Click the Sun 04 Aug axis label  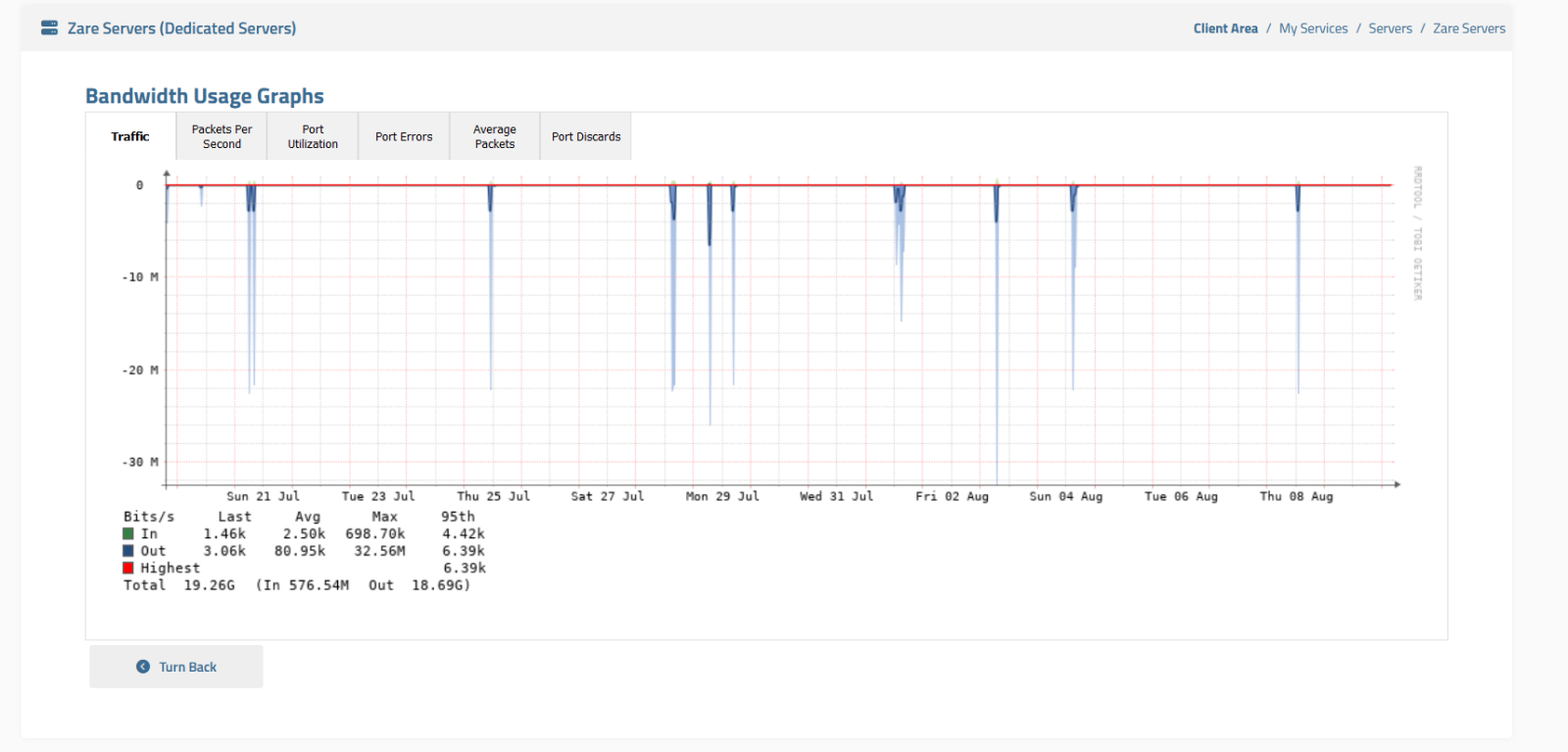coord(1066,496)
